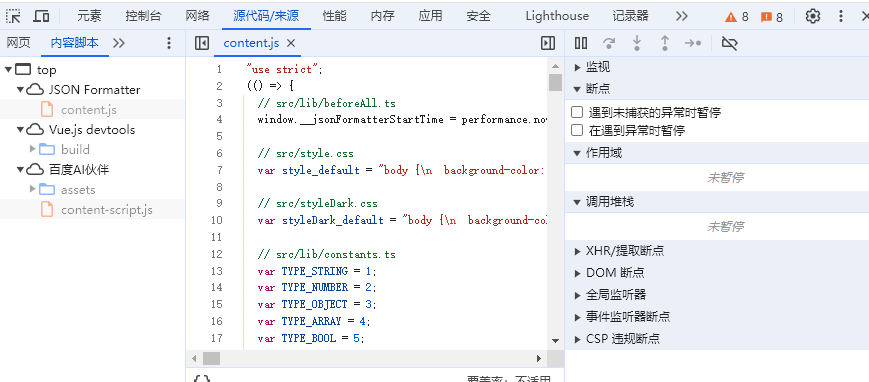
Task: Deactivate all breakpoints icon
Action: (x=729, y=43)
